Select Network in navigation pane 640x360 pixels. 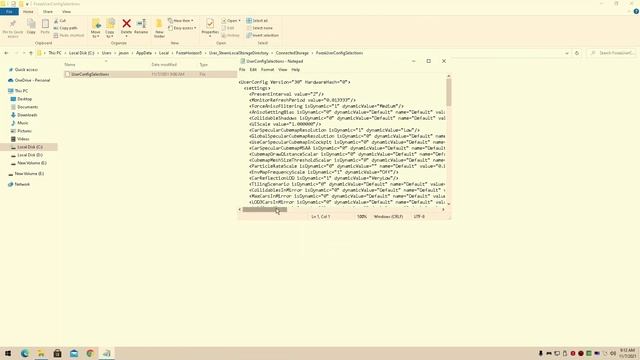pos(22,184)
